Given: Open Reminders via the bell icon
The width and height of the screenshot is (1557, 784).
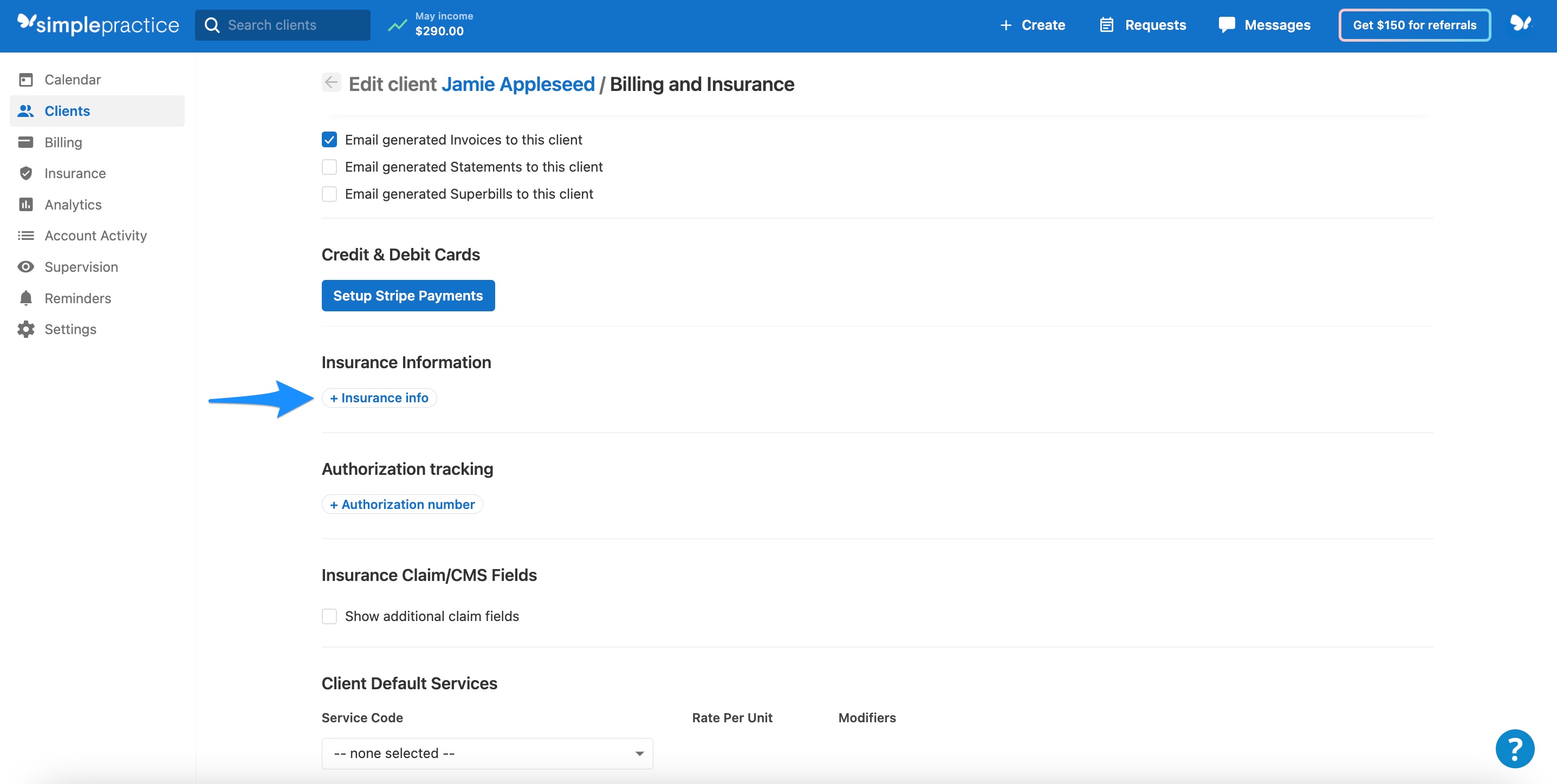Looking at the screenshot, I should point(25,297).
